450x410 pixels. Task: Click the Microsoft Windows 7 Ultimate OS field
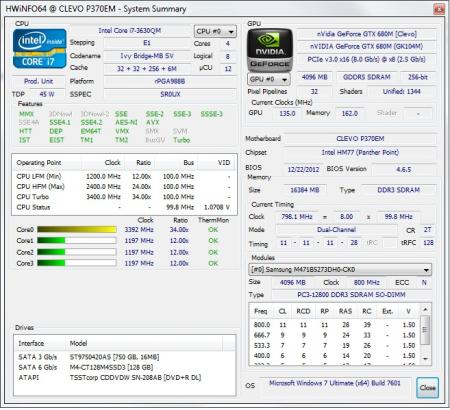point(335,383)
